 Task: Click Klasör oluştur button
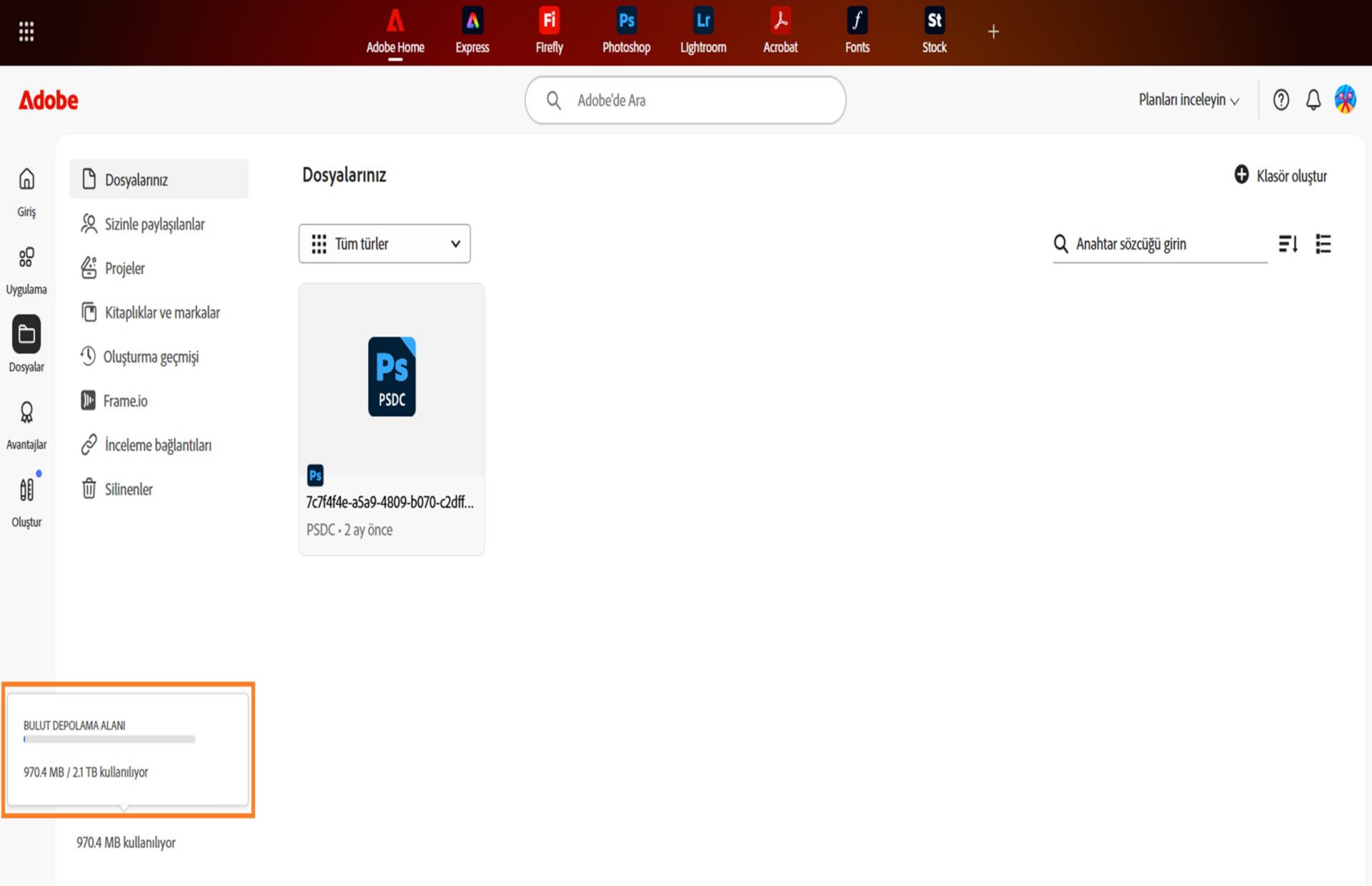pyautogui.click(x=1280, y=176)
